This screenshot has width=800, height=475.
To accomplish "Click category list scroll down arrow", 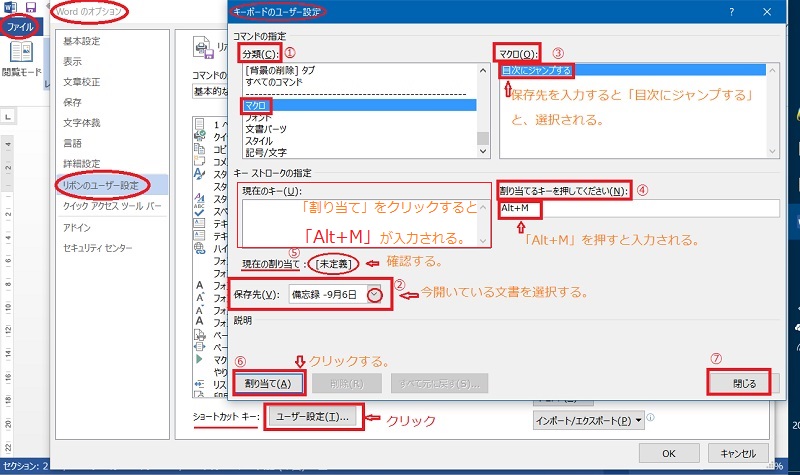I will point(483,152).
